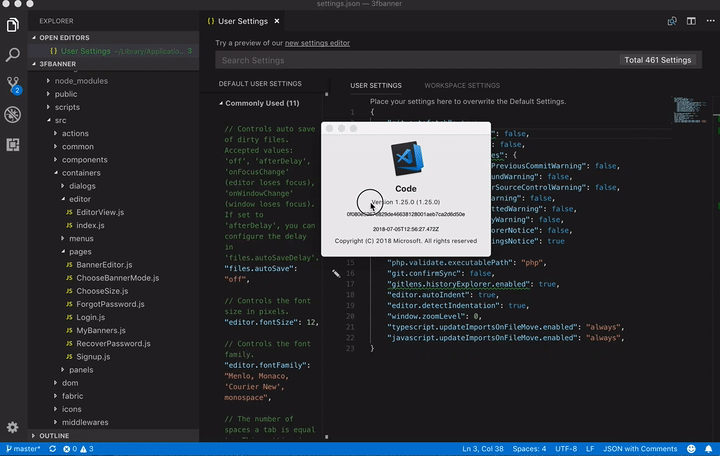Click the braces icon of User Settings in Open Editors
This screenshot has height=456, width=720.
coord(54,51)
